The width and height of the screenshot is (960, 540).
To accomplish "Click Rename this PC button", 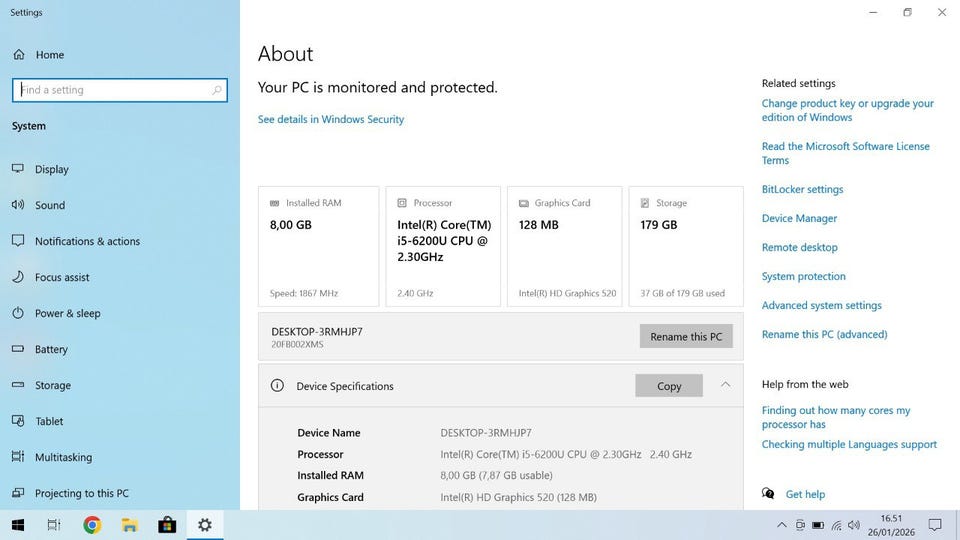I will point(686,336).
